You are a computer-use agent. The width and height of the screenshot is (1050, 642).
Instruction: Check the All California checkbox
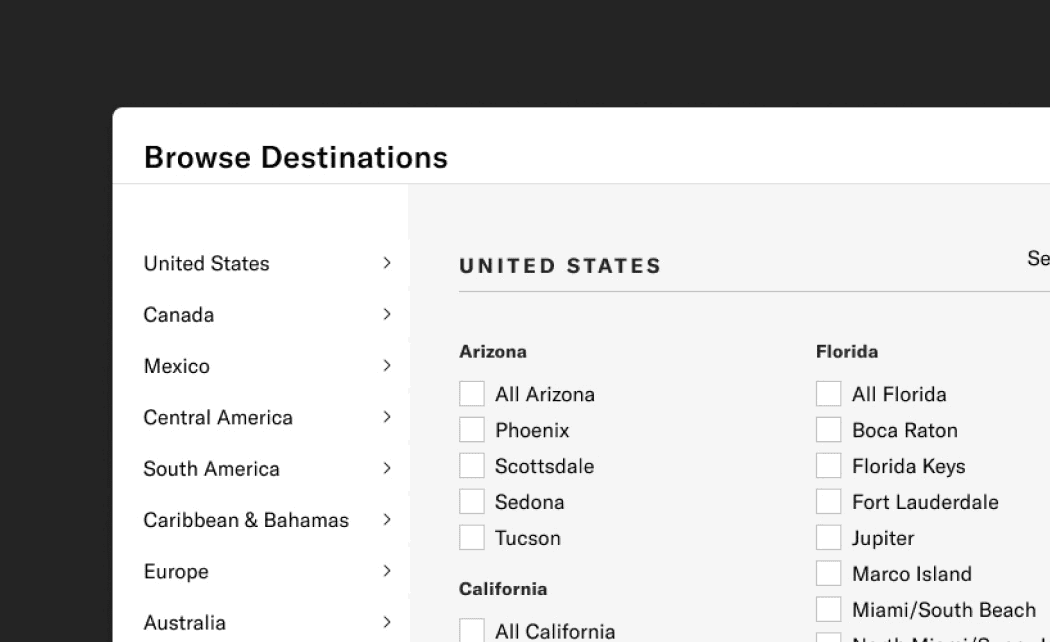(x=472, y=631)
